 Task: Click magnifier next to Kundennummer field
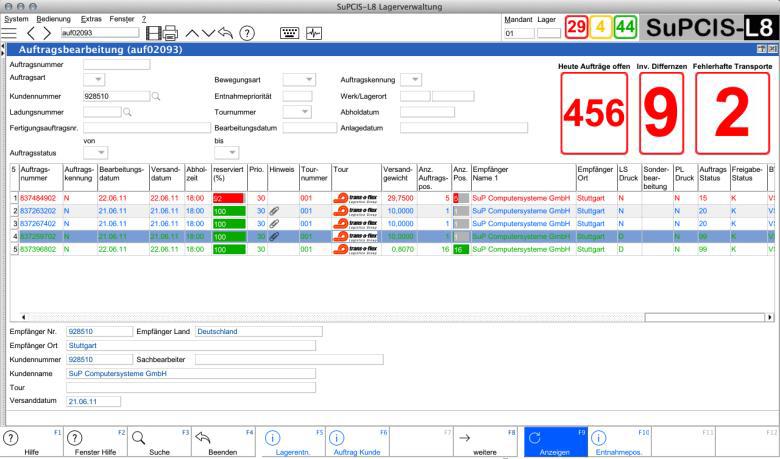coord(156,96)
